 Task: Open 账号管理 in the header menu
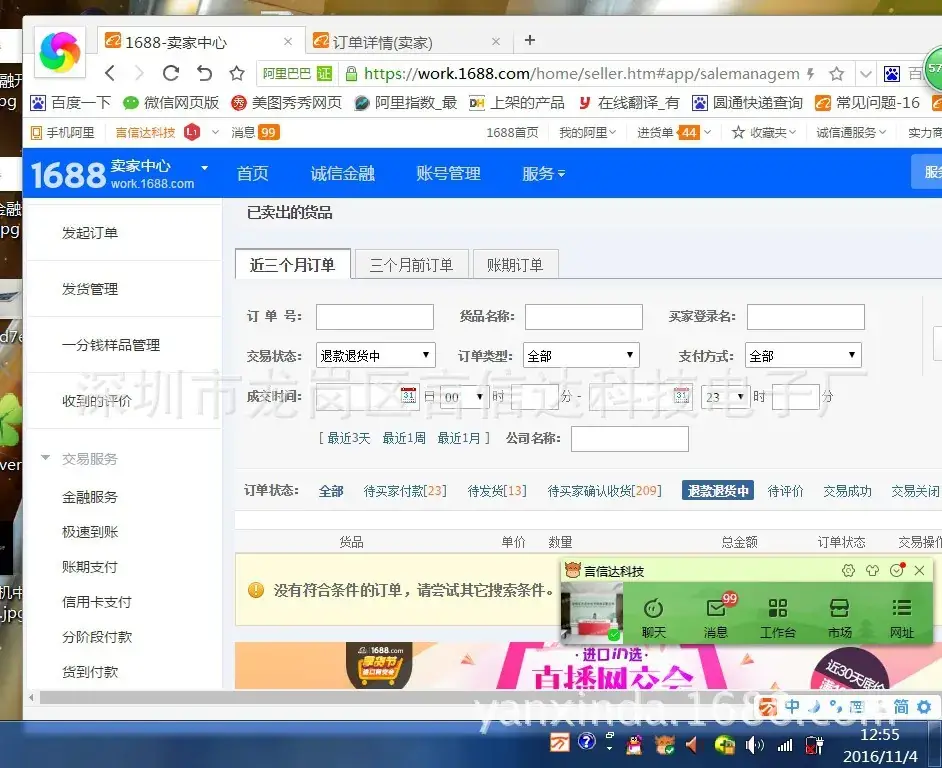(448, 174)
